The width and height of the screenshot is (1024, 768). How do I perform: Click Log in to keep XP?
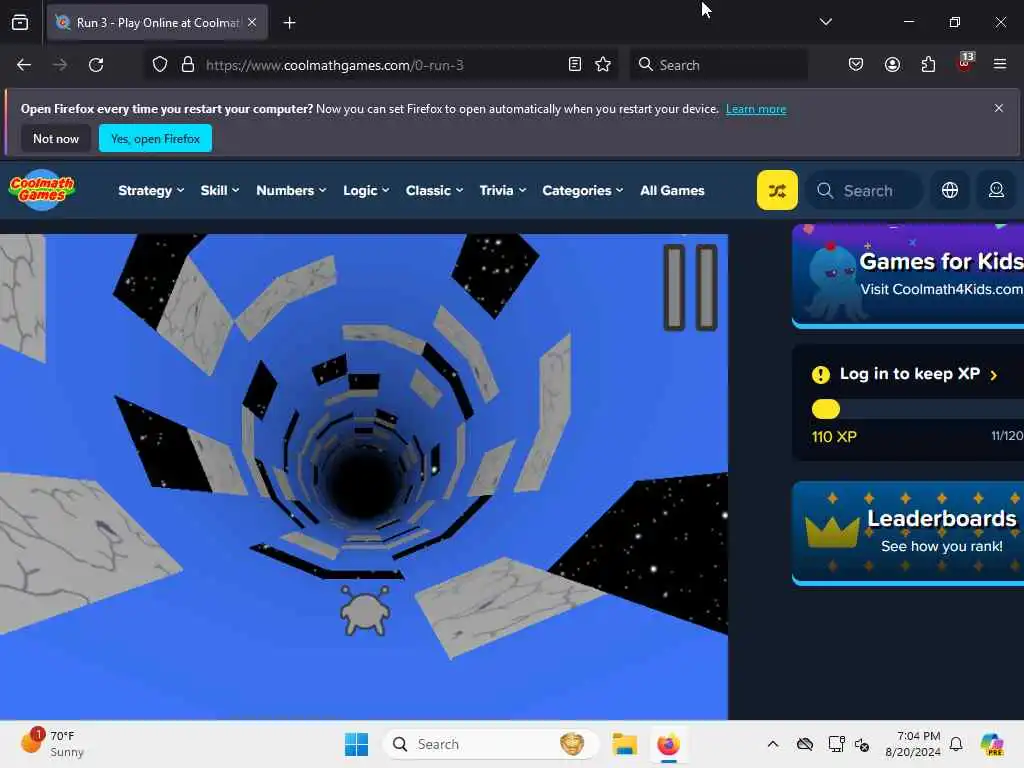(909, 374)
